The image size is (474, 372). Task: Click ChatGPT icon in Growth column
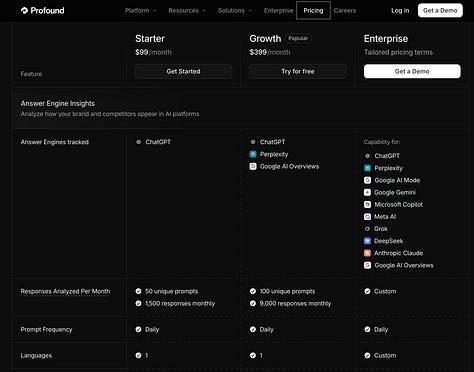[x=253, y=142]
